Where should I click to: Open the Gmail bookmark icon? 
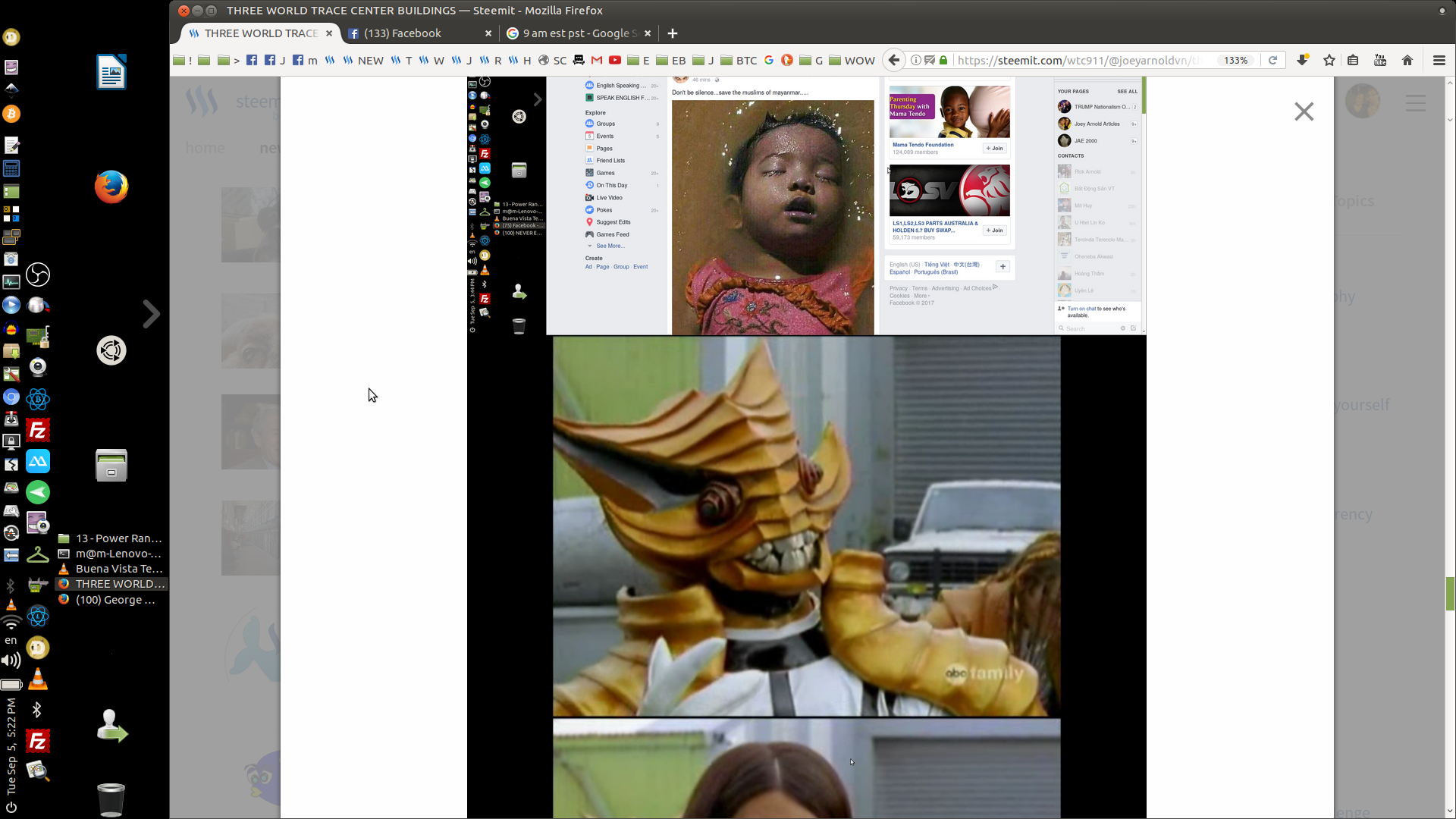(x=596, y=60)
